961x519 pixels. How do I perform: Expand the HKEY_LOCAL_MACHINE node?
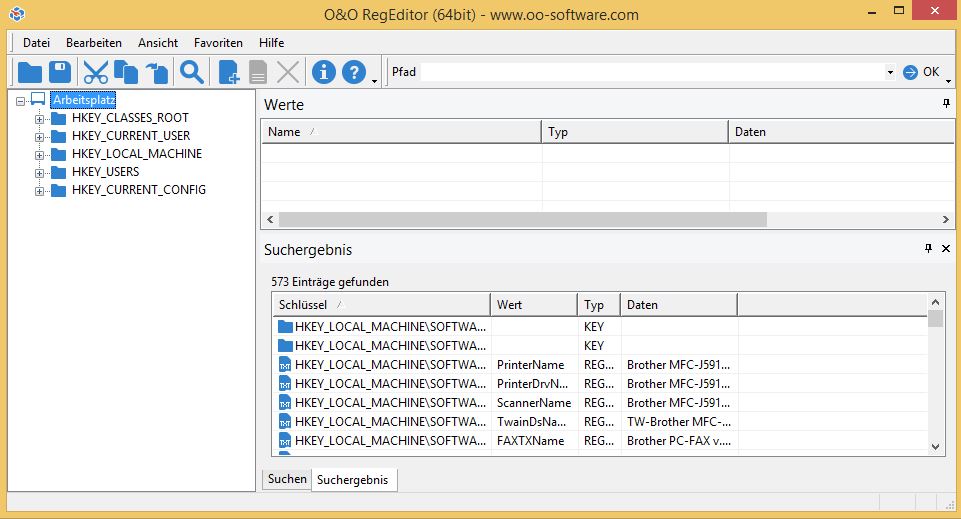pos(39,155)
